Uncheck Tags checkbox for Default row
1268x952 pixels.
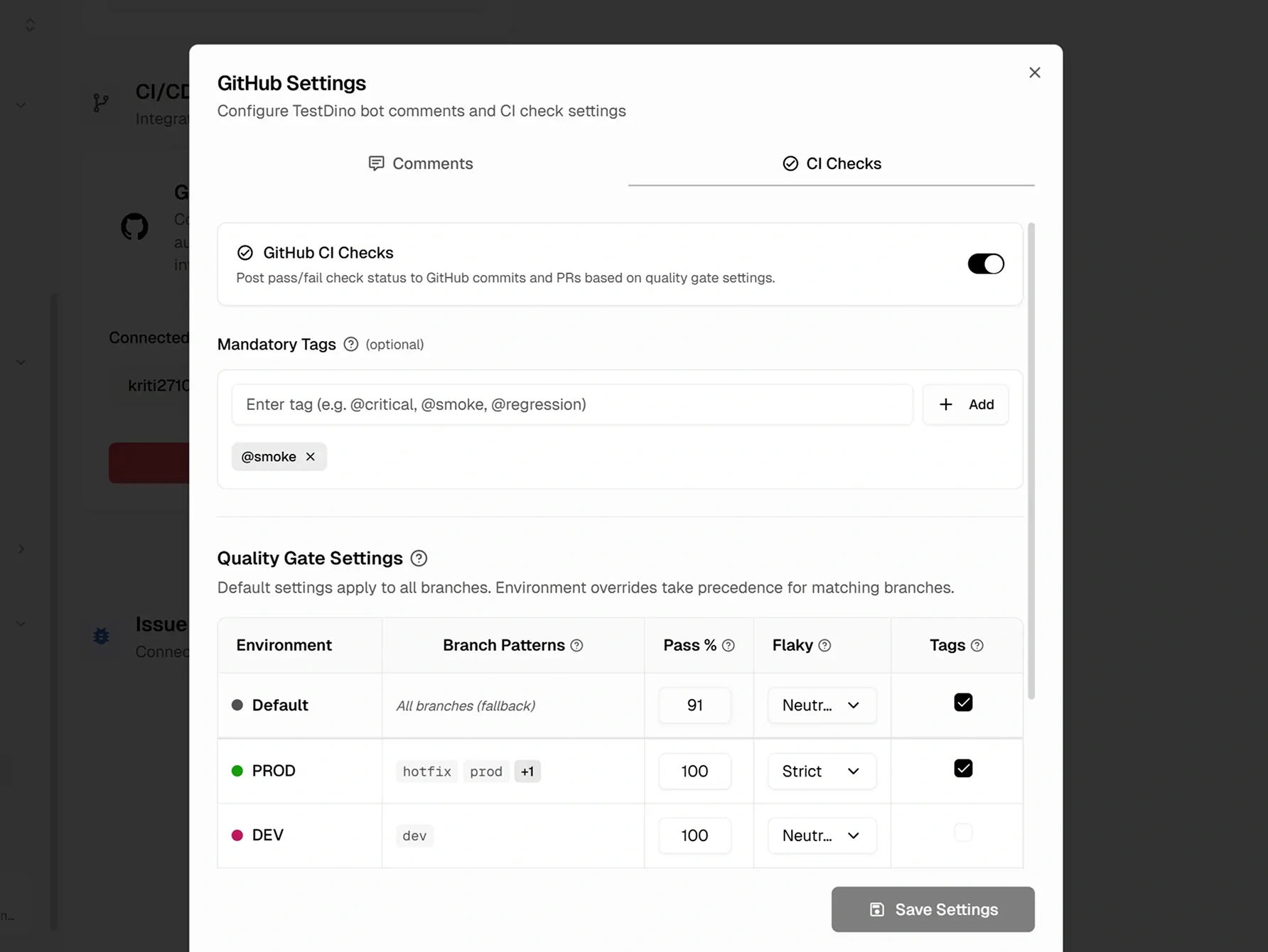pos(963,703)
